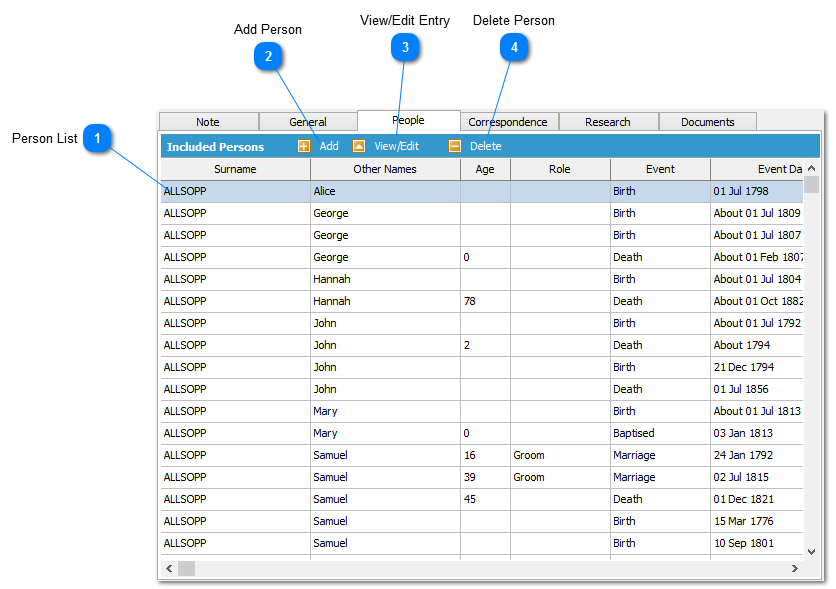Click callout marker number 2
The width and height of the screenshot is (836, 589).
[268, 57]
